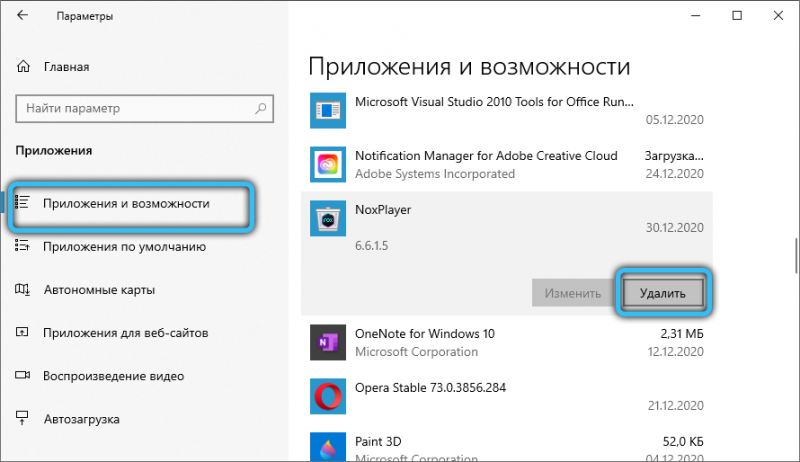Click the disabled Изменить button
800x462 pixels.
[572, 293]
